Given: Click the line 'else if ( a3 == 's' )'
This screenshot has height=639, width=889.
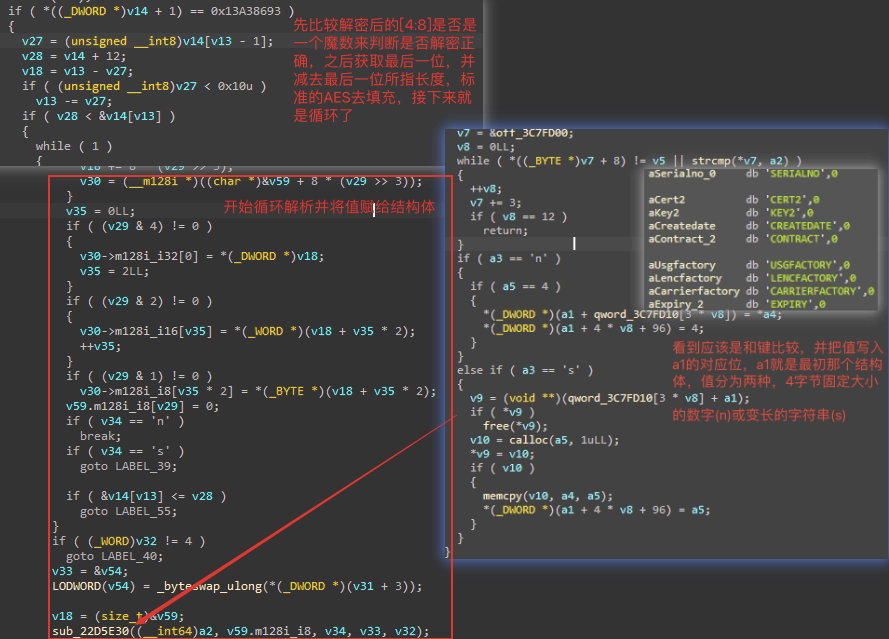Looking at the screenshot, I should pos(524,370).
